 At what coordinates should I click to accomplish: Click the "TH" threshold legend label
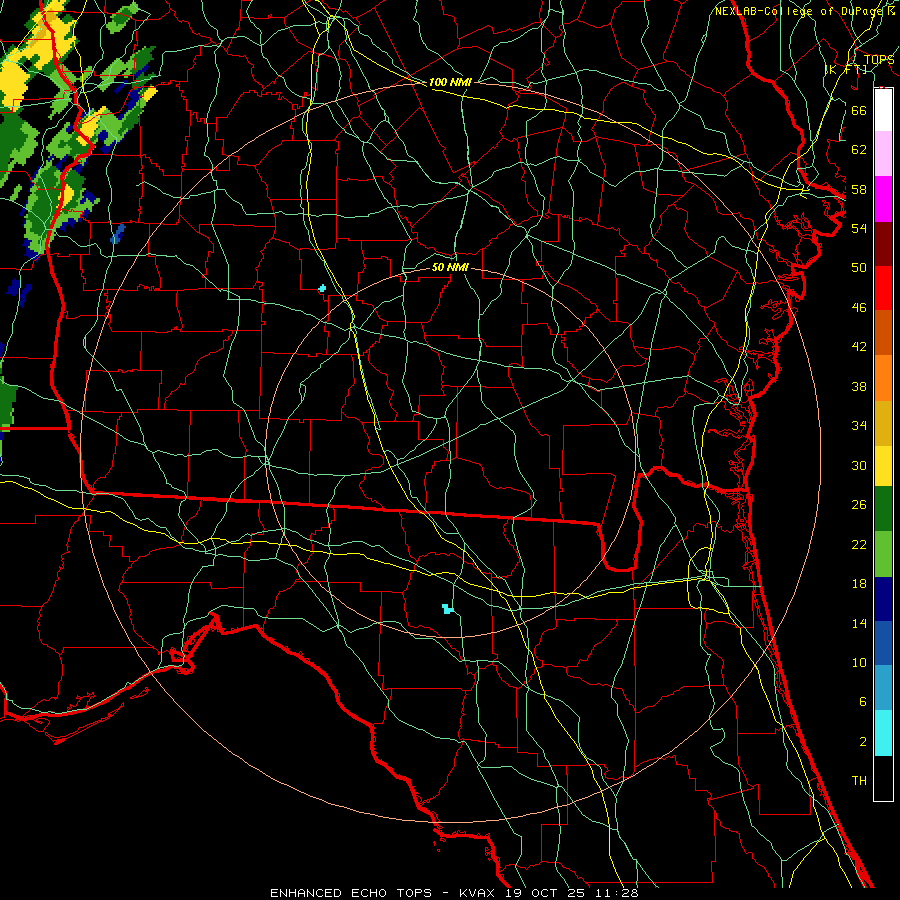(859, 781)
